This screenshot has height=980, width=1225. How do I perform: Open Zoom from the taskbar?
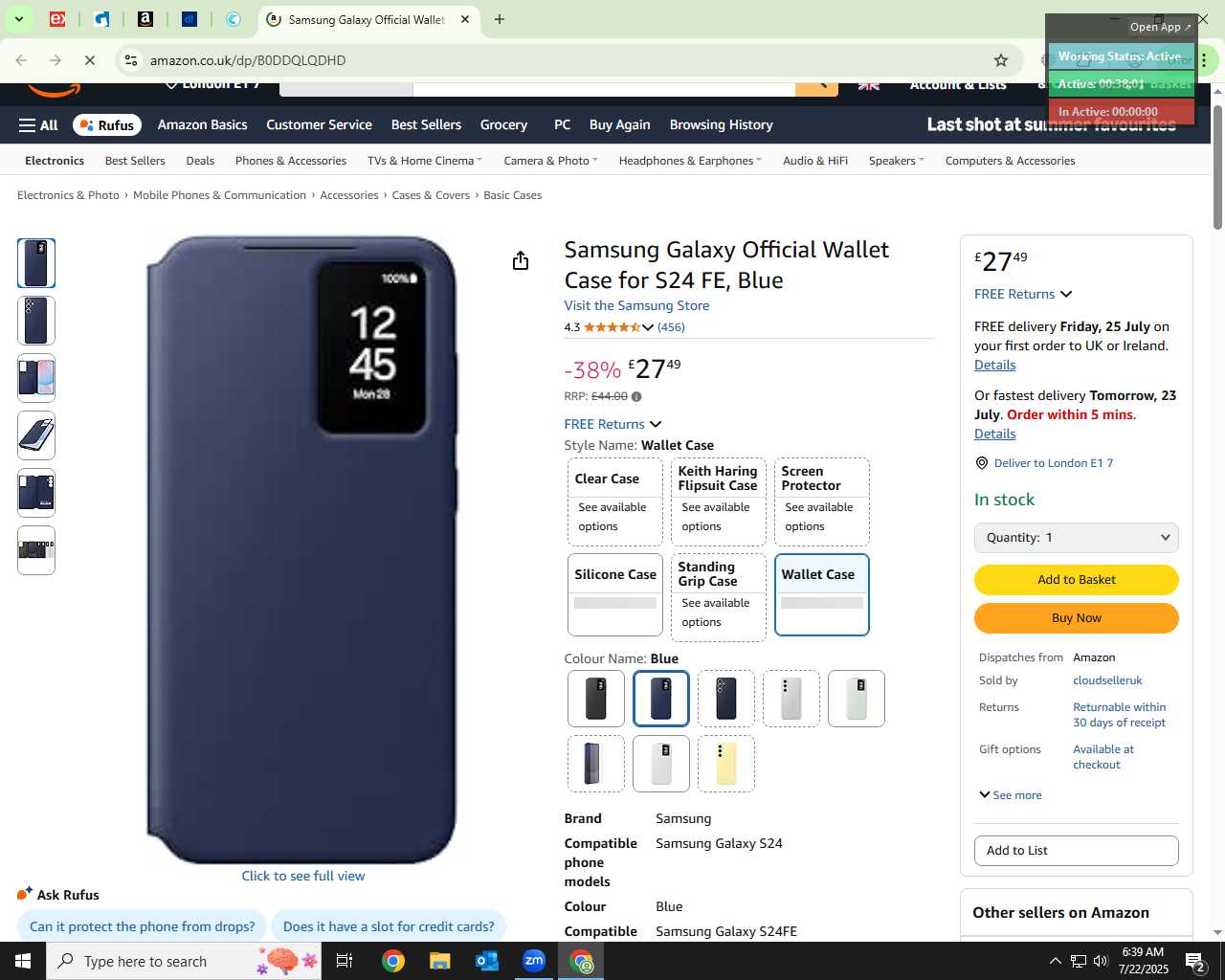pyautogui.click(x=534, y=961)
